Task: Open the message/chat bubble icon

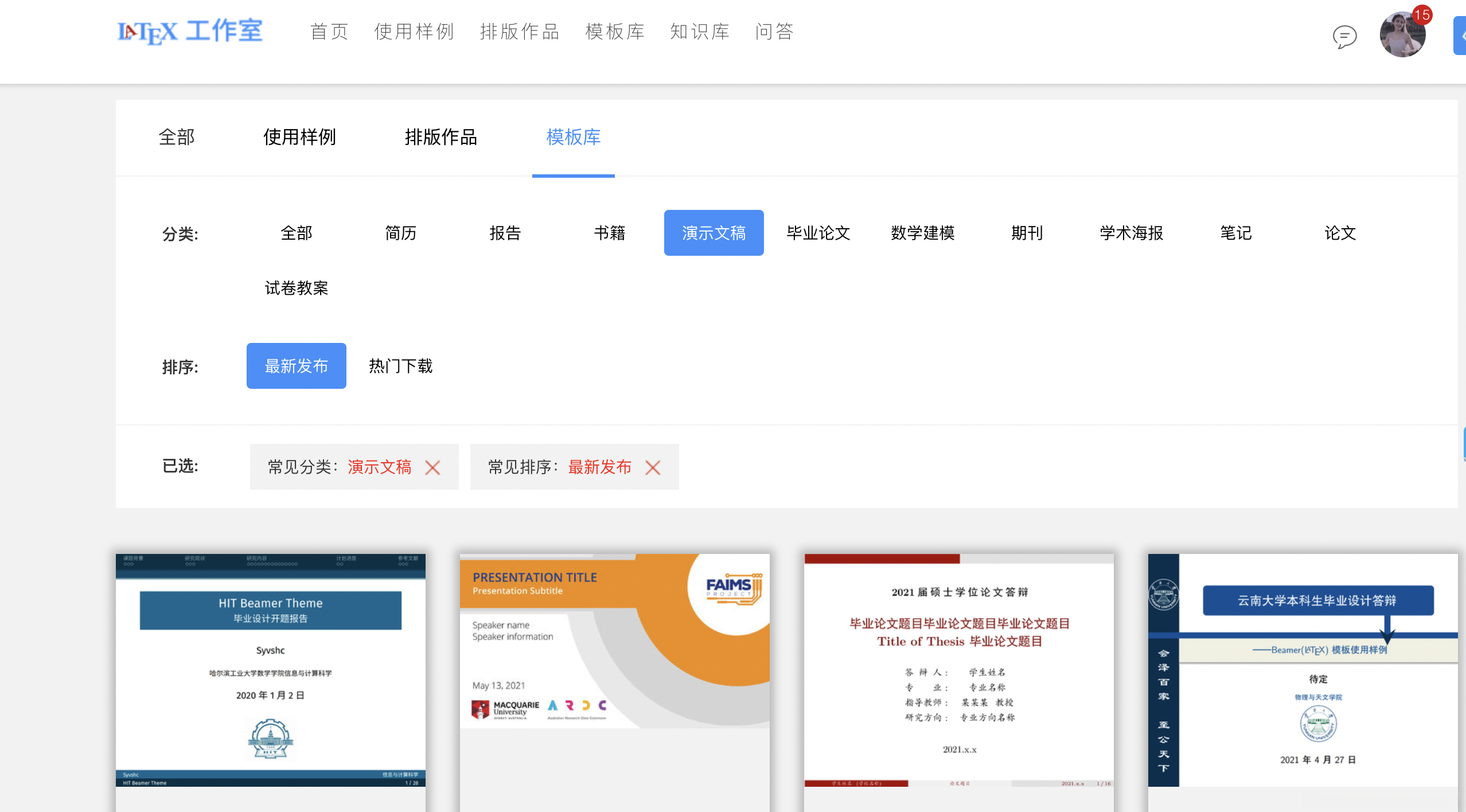Action: coord(1344,38)
